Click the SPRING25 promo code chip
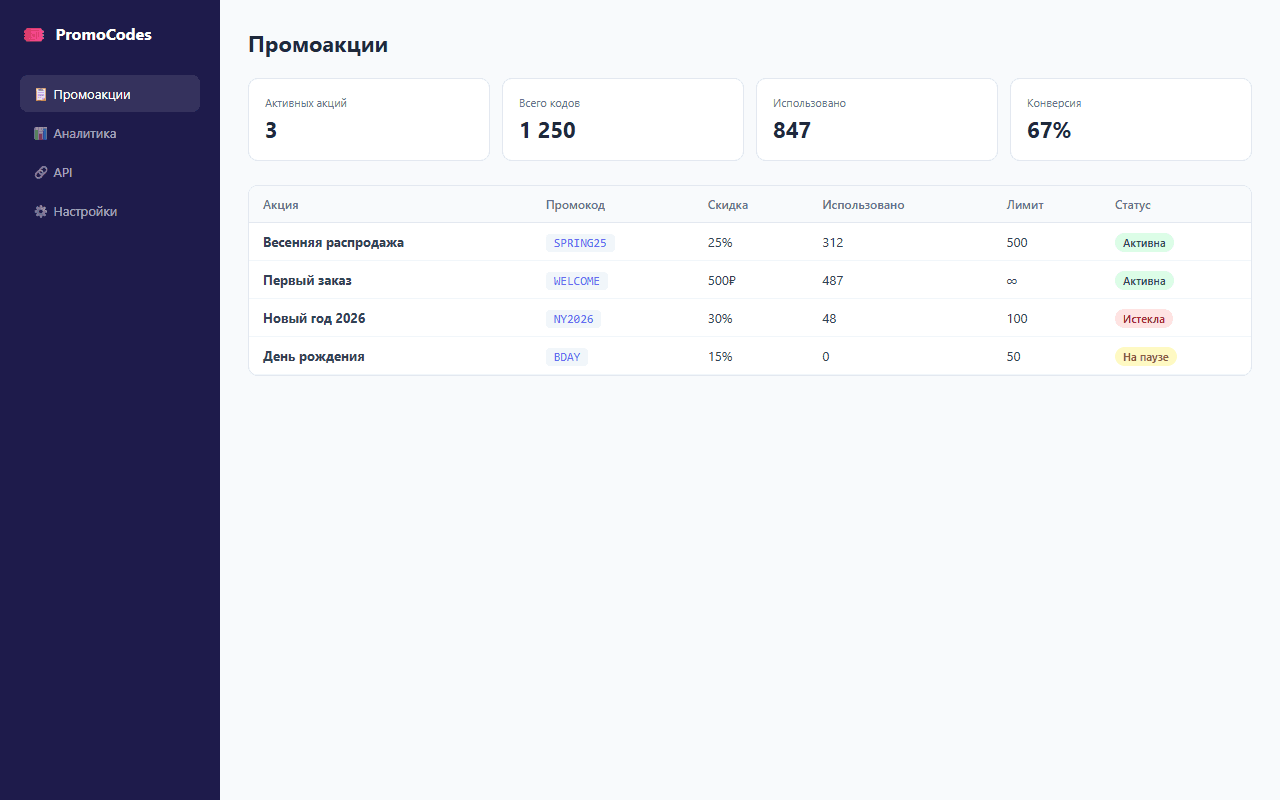Viewport: 1280px width, 800px height. (580, 242)
